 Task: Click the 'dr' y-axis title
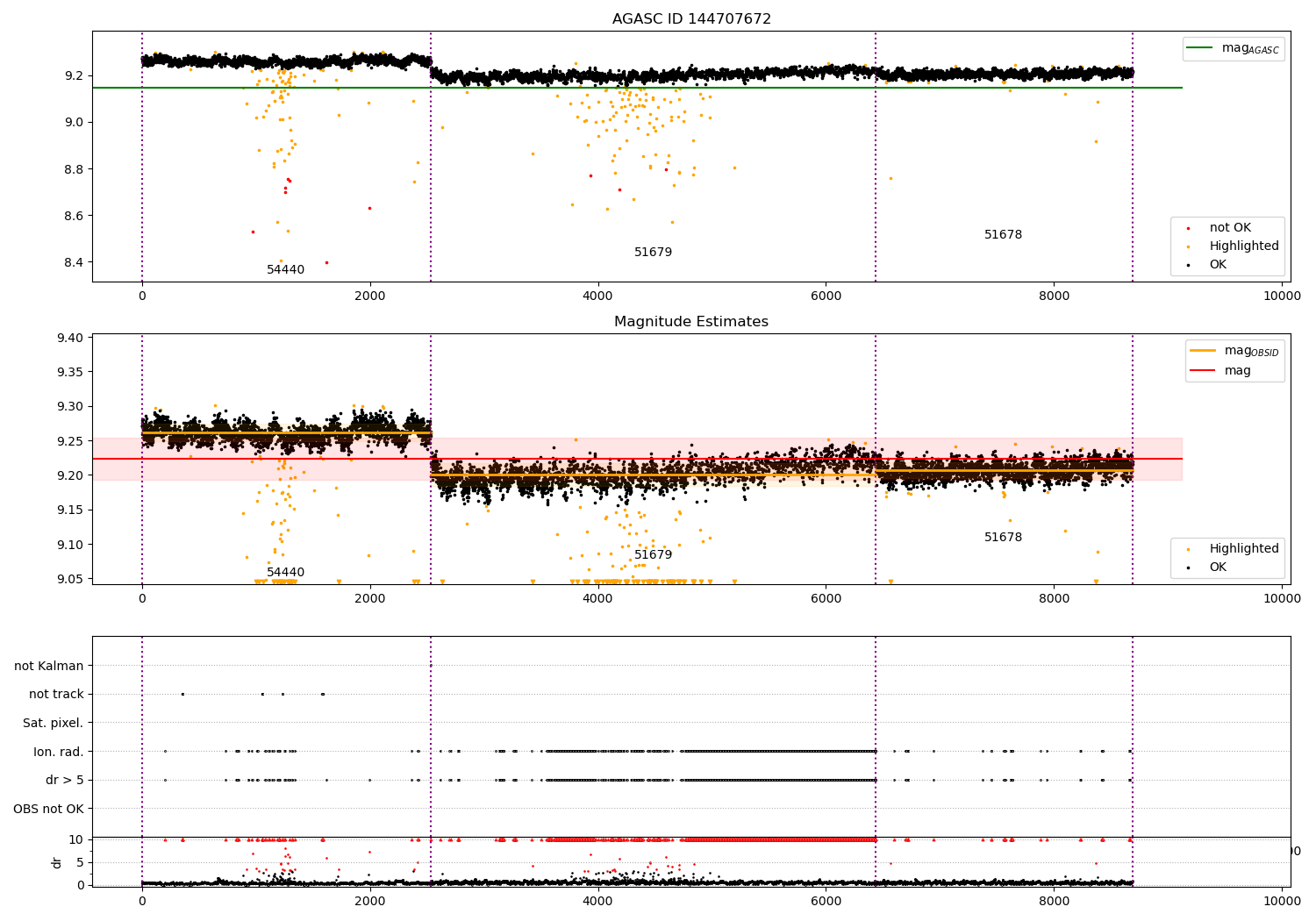tap(57, 862)
